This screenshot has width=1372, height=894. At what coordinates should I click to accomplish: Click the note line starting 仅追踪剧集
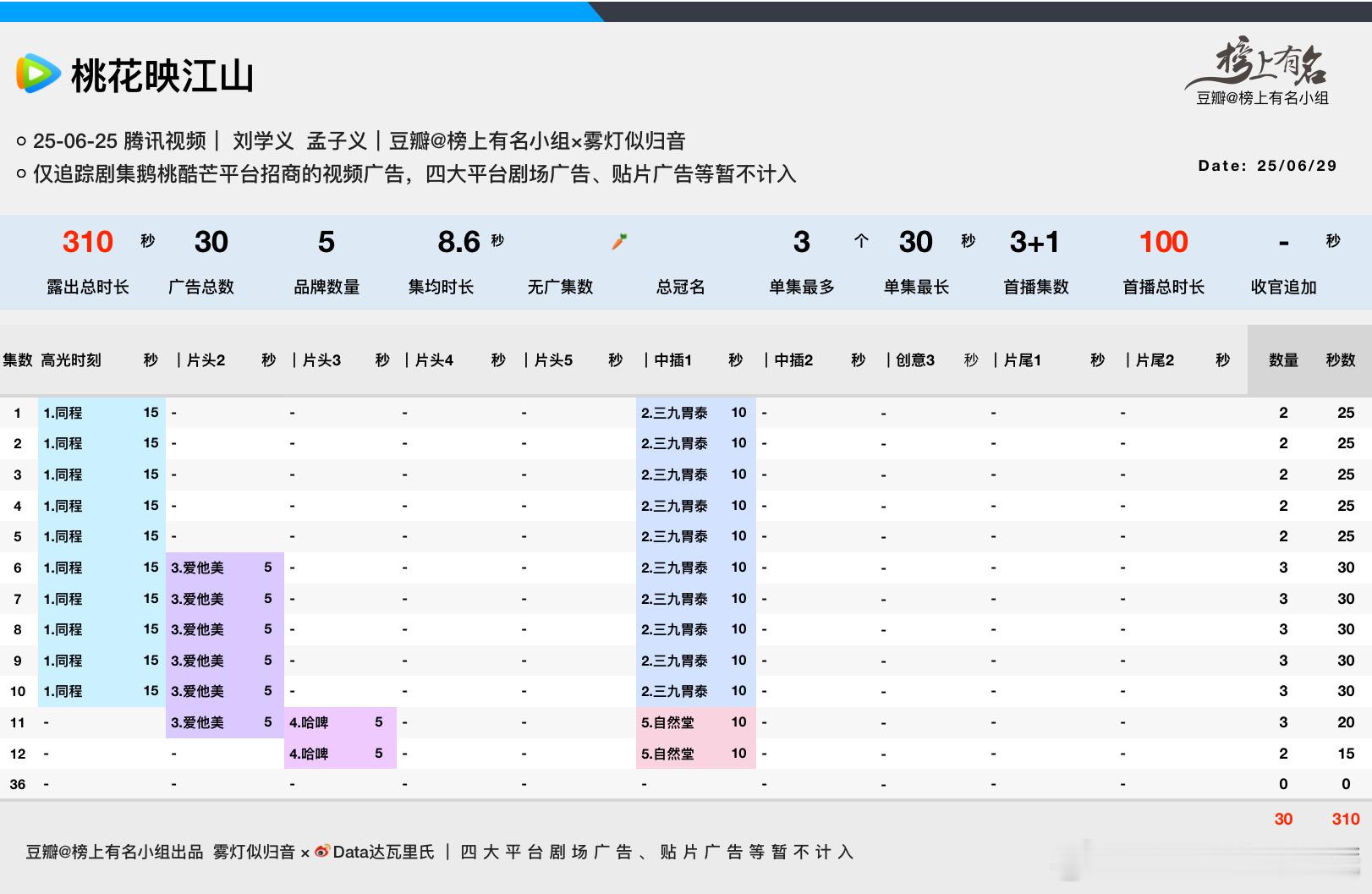point(414,173)
